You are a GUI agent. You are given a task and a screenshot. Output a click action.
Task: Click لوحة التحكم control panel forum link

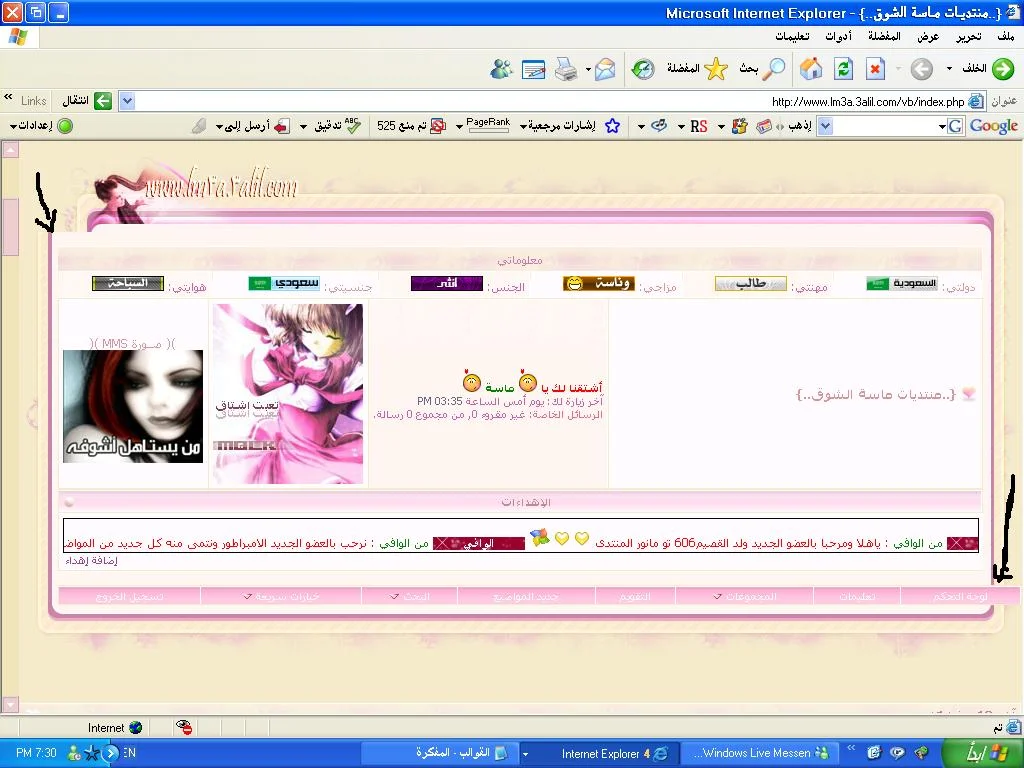959,596
